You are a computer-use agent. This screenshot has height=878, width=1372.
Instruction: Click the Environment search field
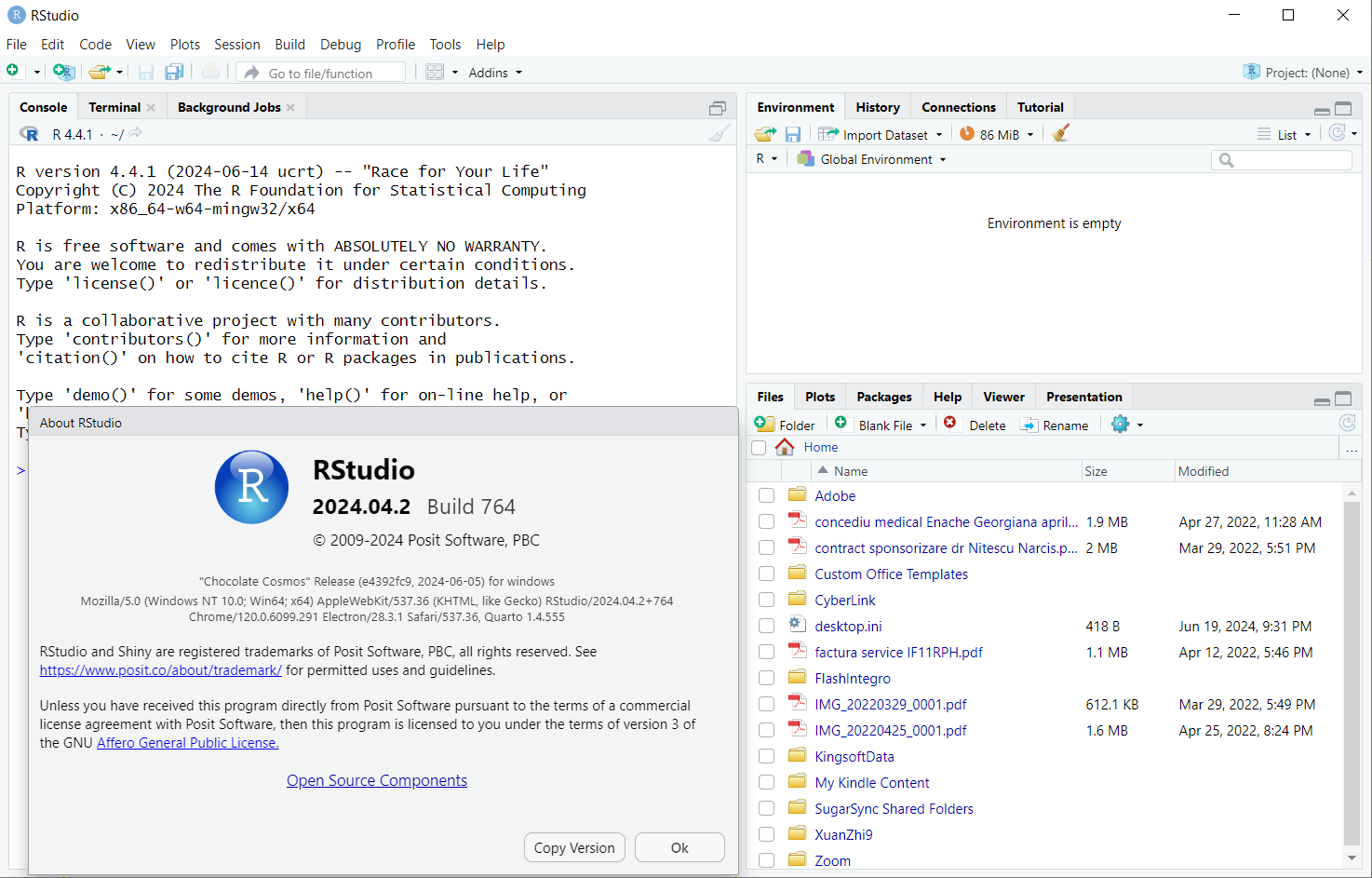tap(1282, 160)
